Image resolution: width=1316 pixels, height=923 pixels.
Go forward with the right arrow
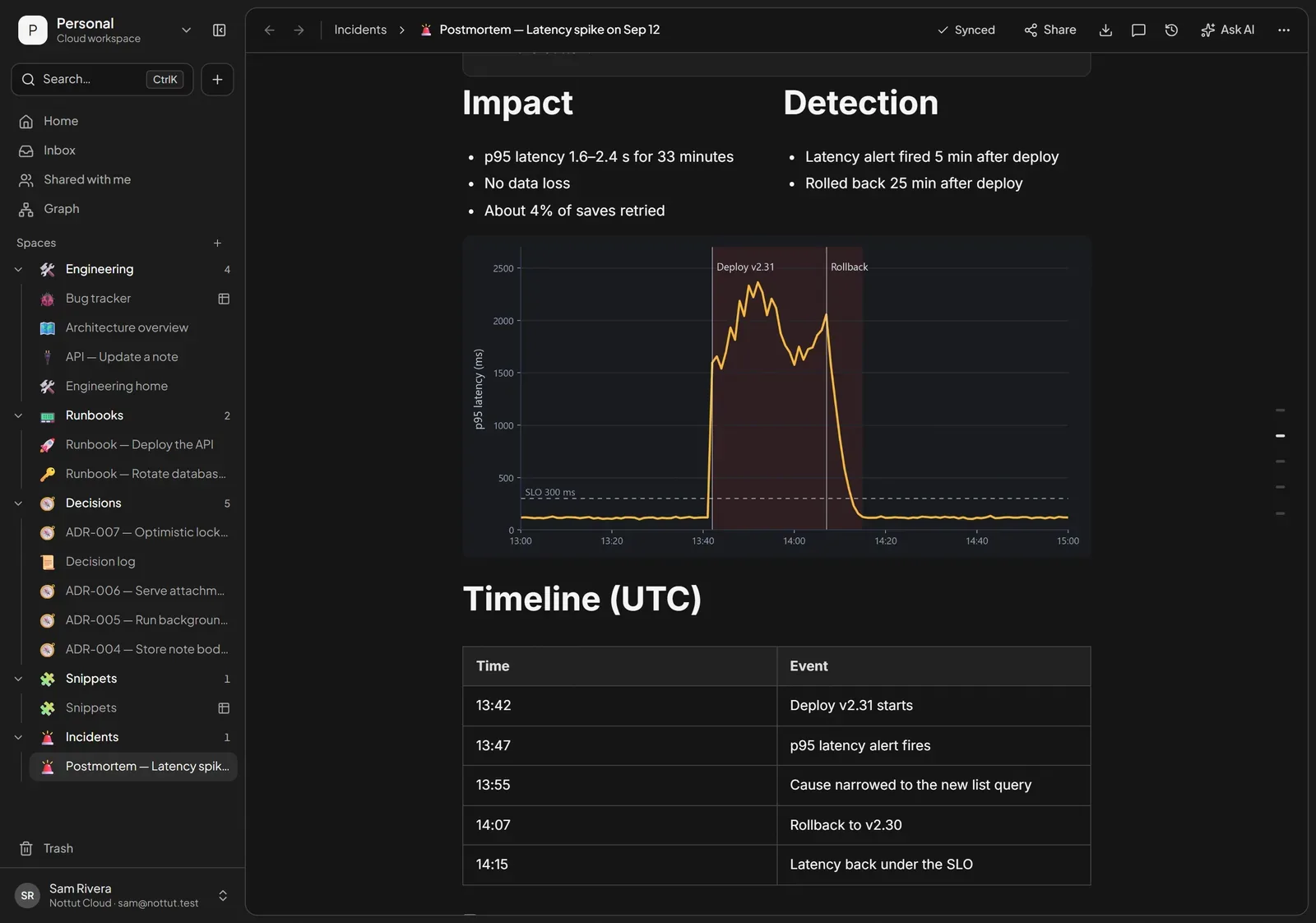299,30
